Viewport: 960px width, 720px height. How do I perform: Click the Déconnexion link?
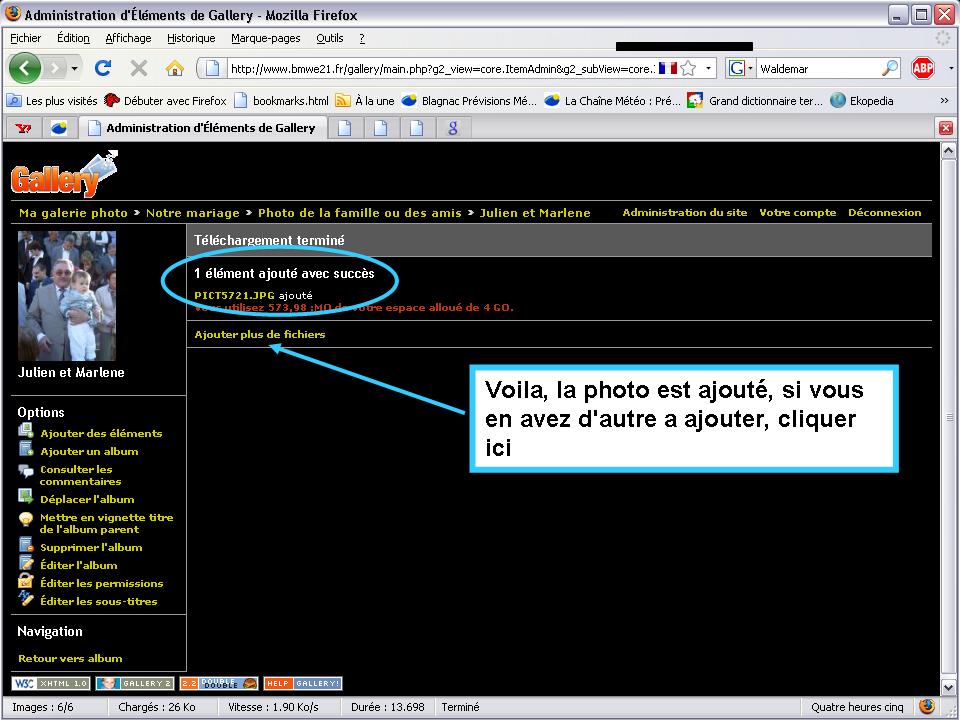click(884, 212)
